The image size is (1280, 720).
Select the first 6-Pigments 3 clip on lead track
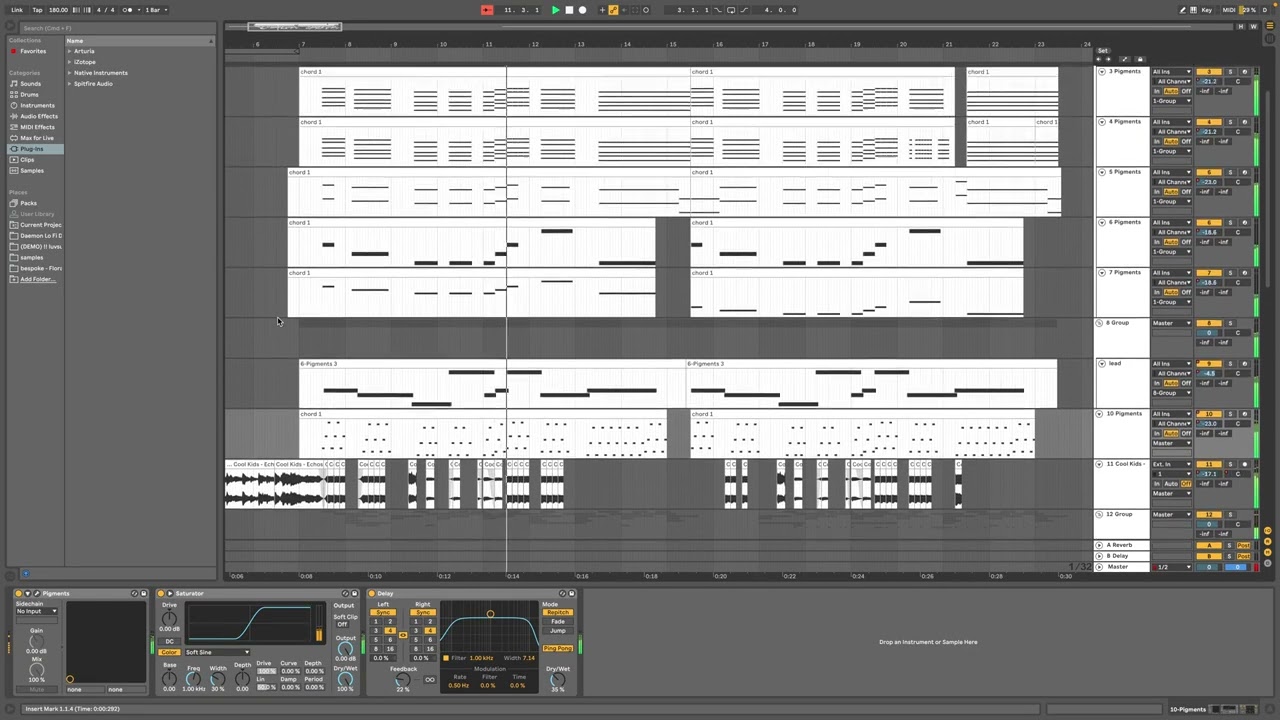click(x=492, y=364)
